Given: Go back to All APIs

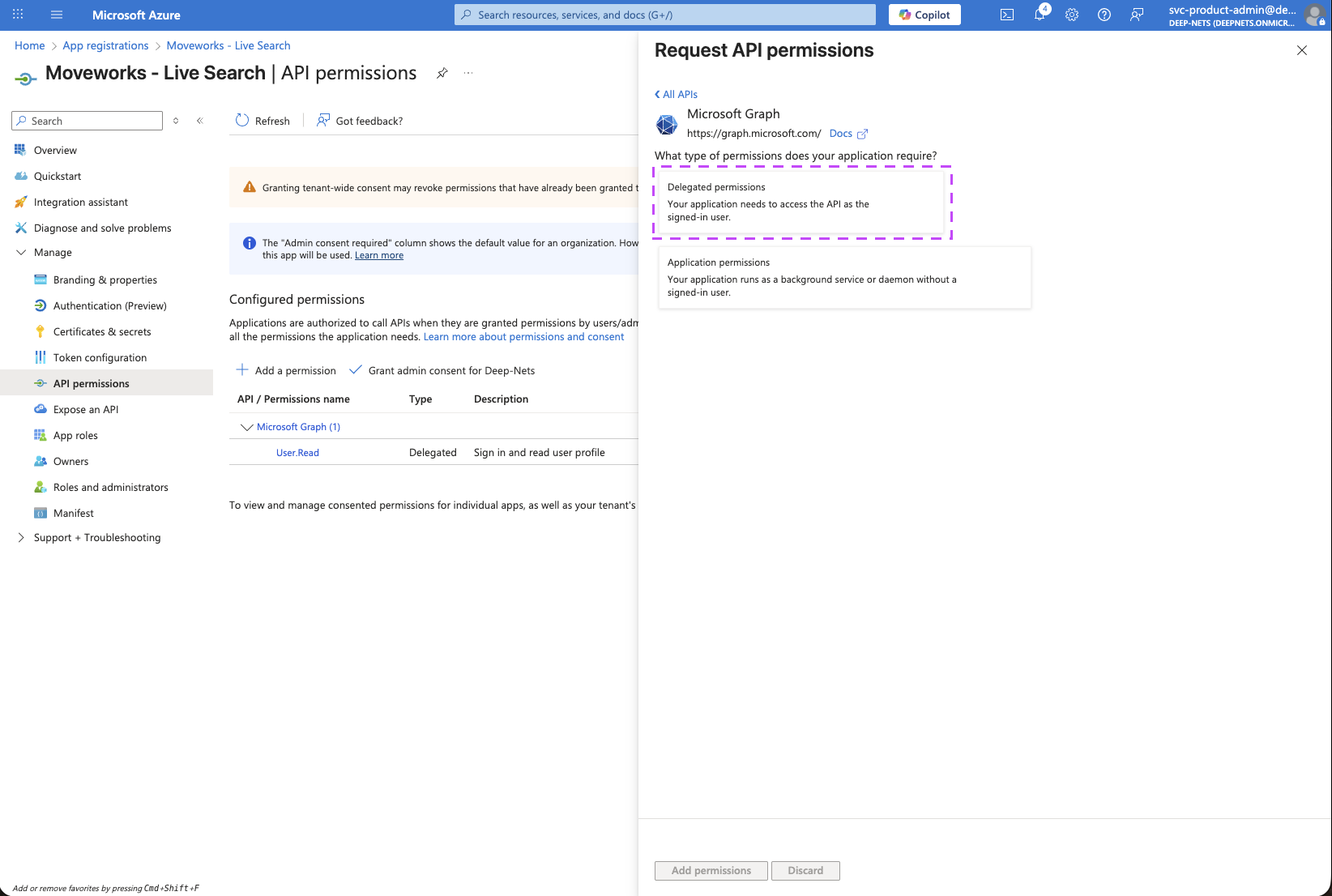Looking at the screenshot, I should (676, 94).
